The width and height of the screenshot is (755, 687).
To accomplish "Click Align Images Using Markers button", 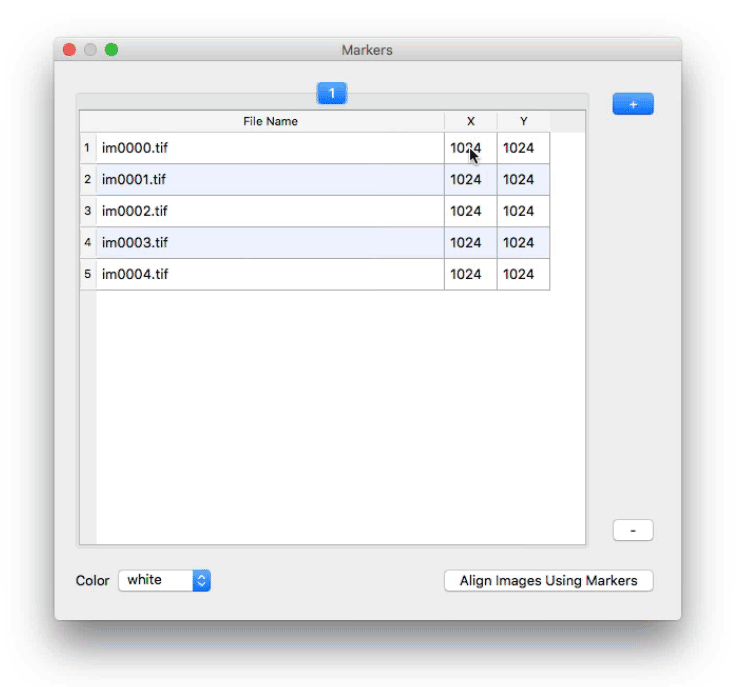I will pos(548,581).
